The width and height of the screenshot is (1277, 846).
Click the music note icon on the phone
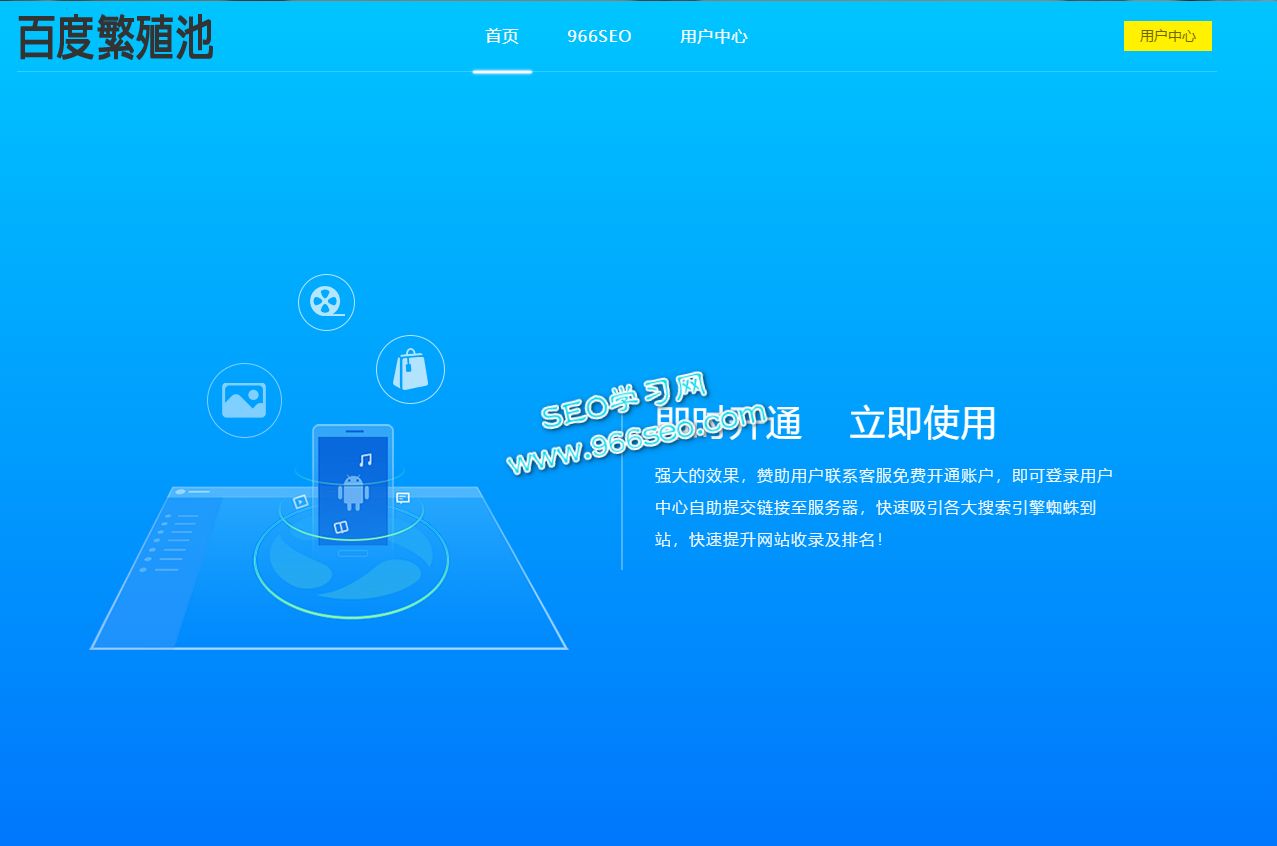365,460
